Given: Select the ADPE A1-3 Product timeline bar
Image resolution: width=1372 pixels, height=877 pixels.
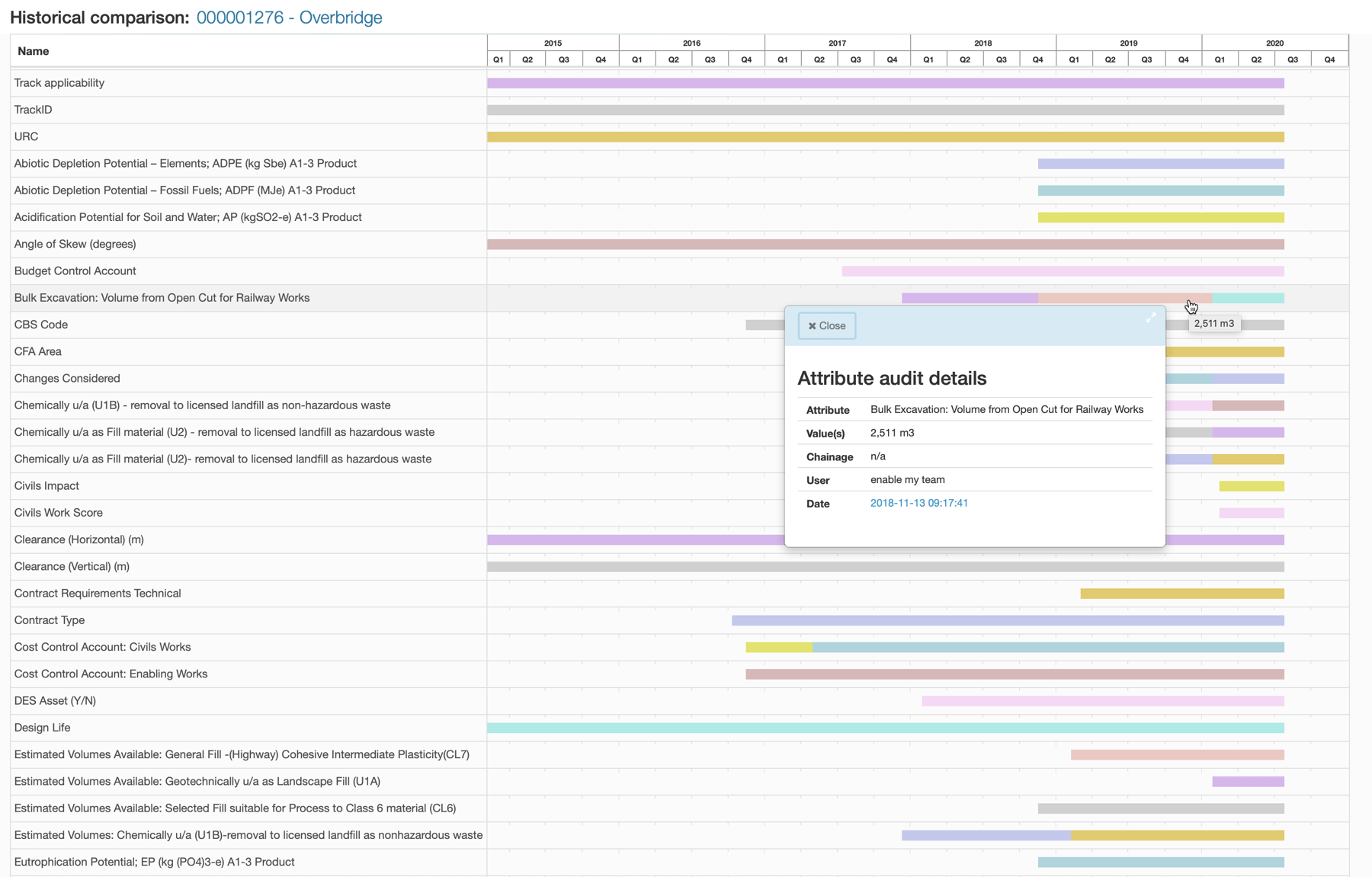Looking at the screenshot, I should 1161,164.
